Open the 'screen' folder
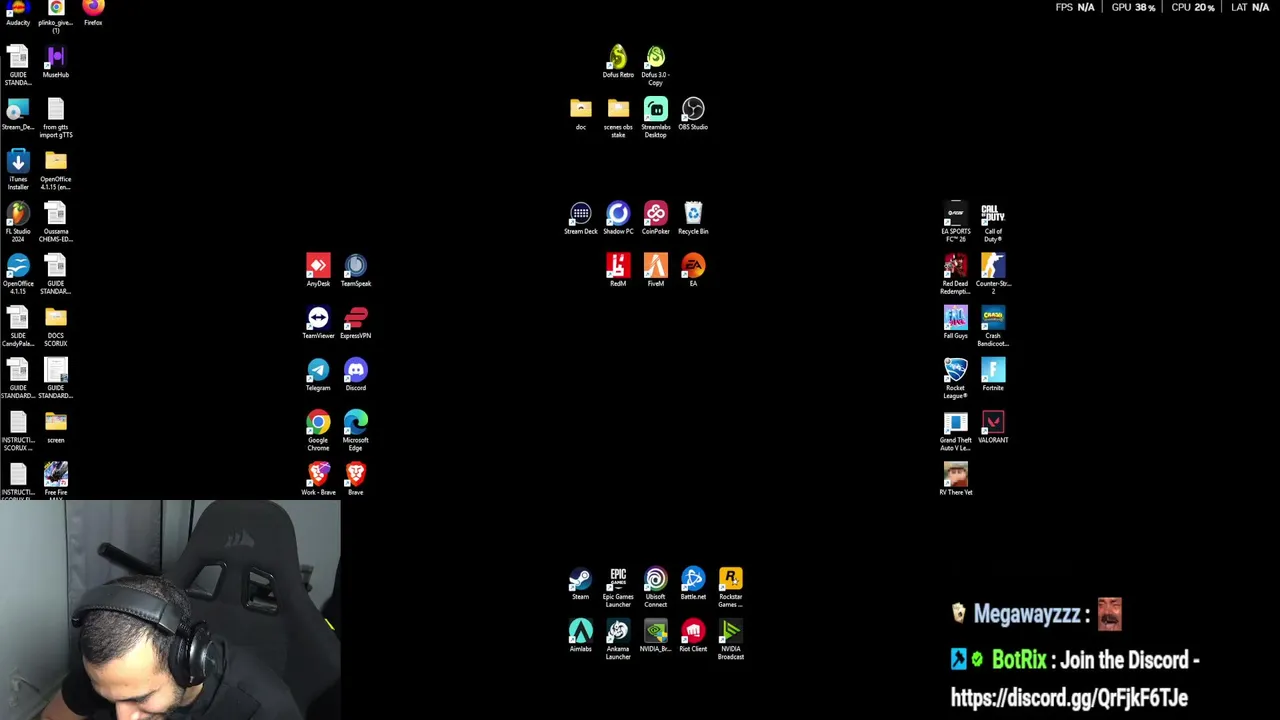This screenshot has width=1280, height=720. pos(56,427)
